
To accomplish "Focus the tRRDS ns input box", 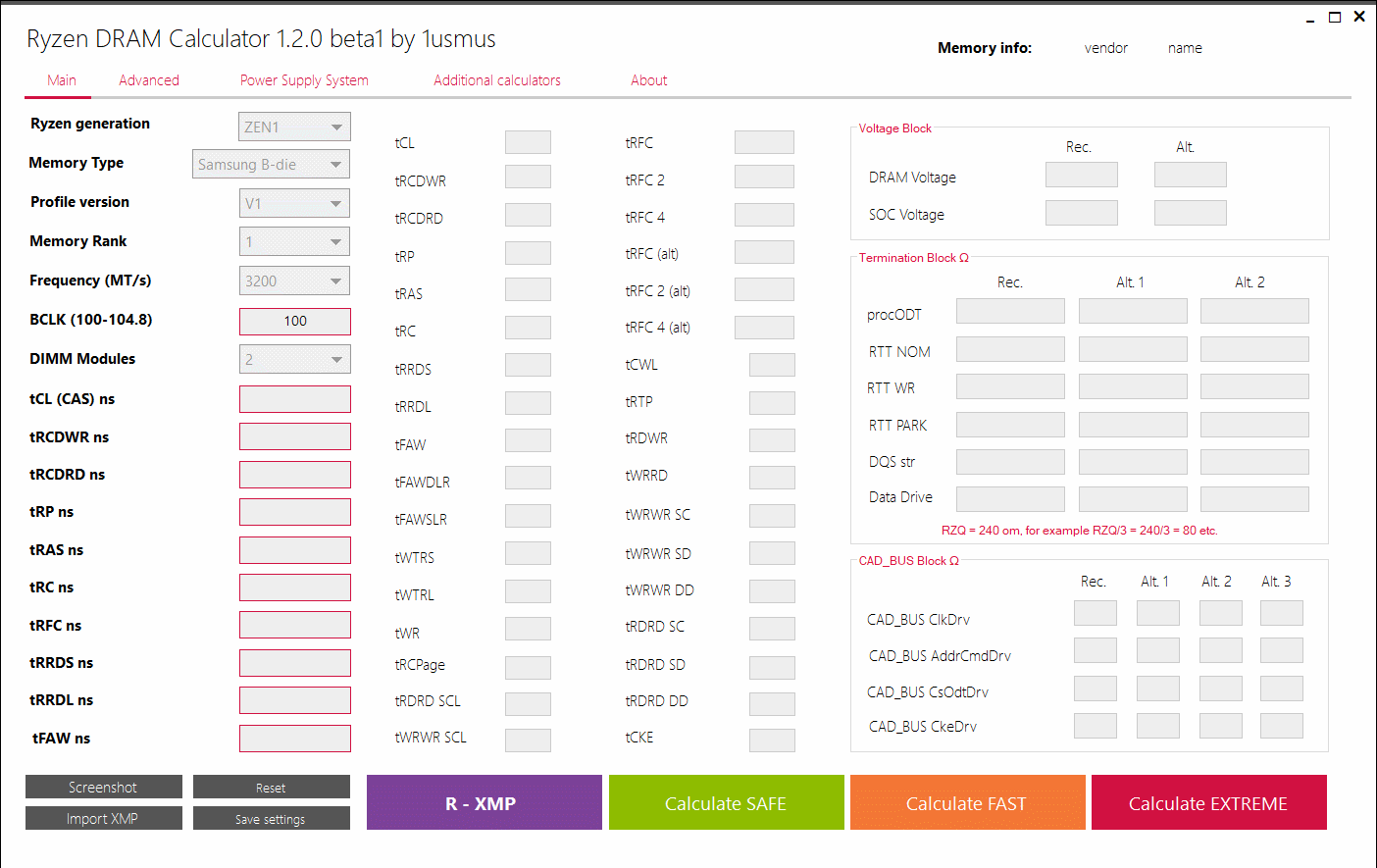I will (x=295, y=663).
